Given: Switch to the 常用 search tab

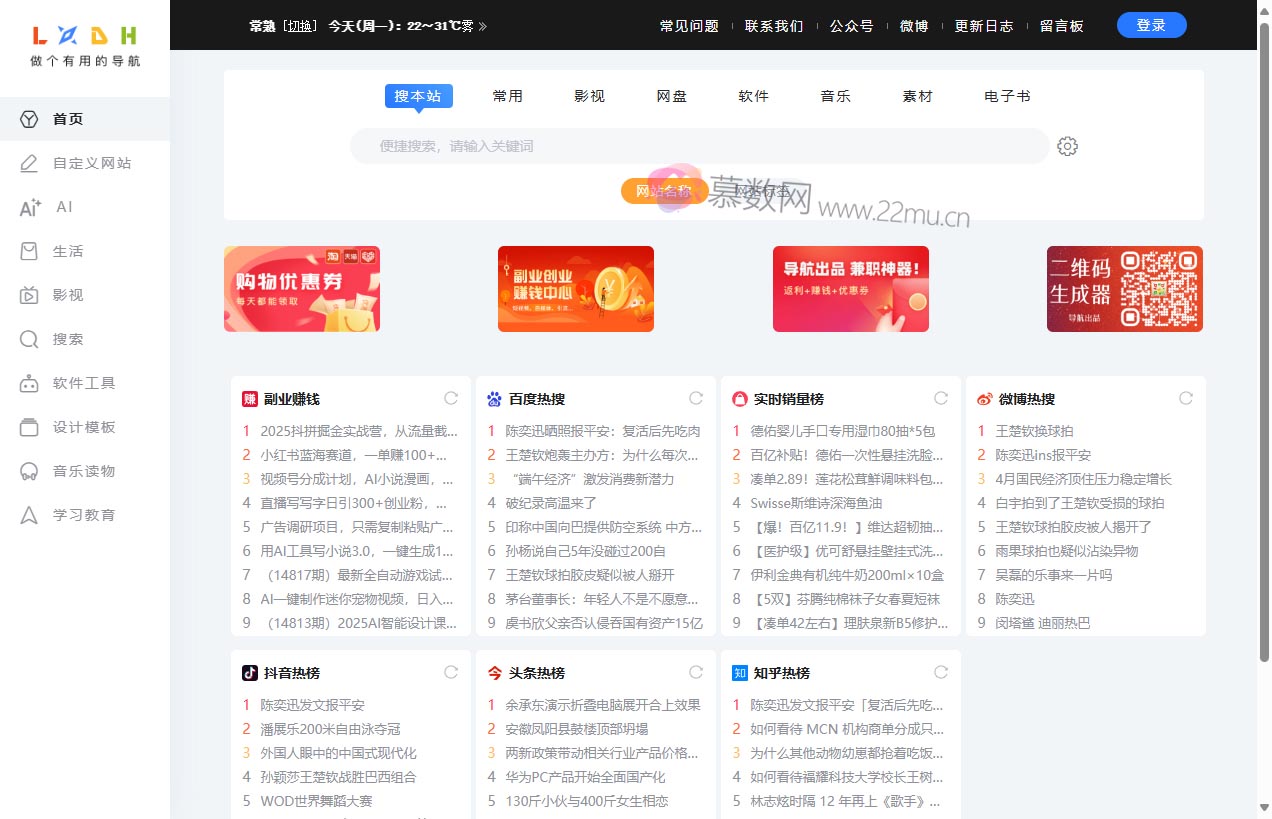Looking at the screenshot, I should [x=508, y=95].
